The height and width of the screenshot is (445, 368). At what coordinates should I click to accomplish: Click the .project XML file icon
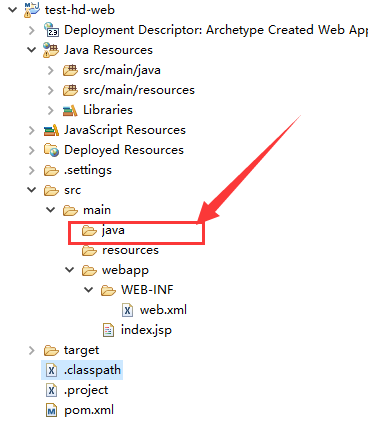coord(51,390)
